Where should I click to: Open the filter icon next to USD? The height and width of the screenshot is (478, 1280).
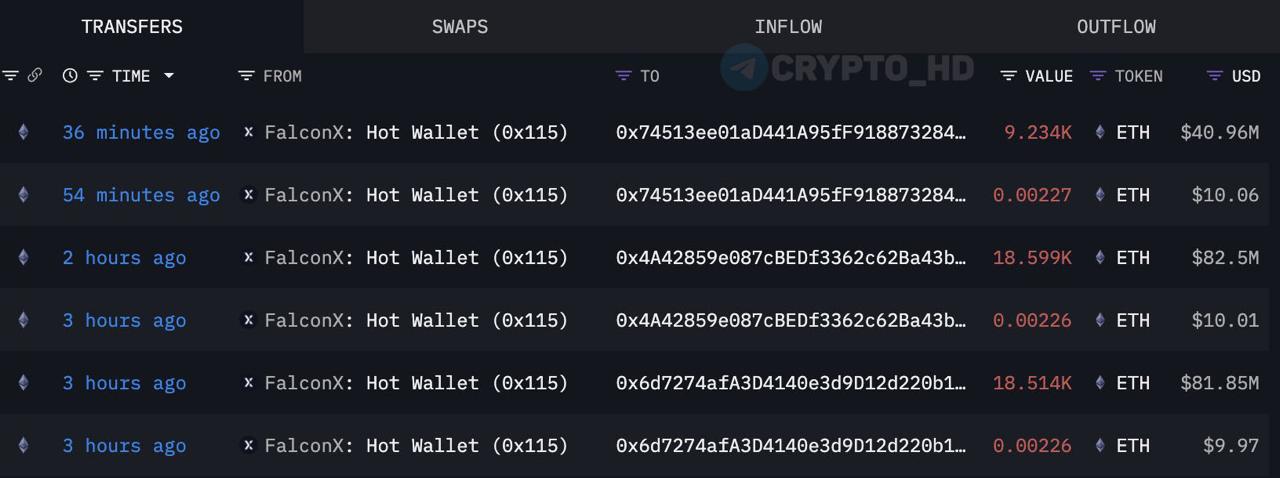point(1215,76)
